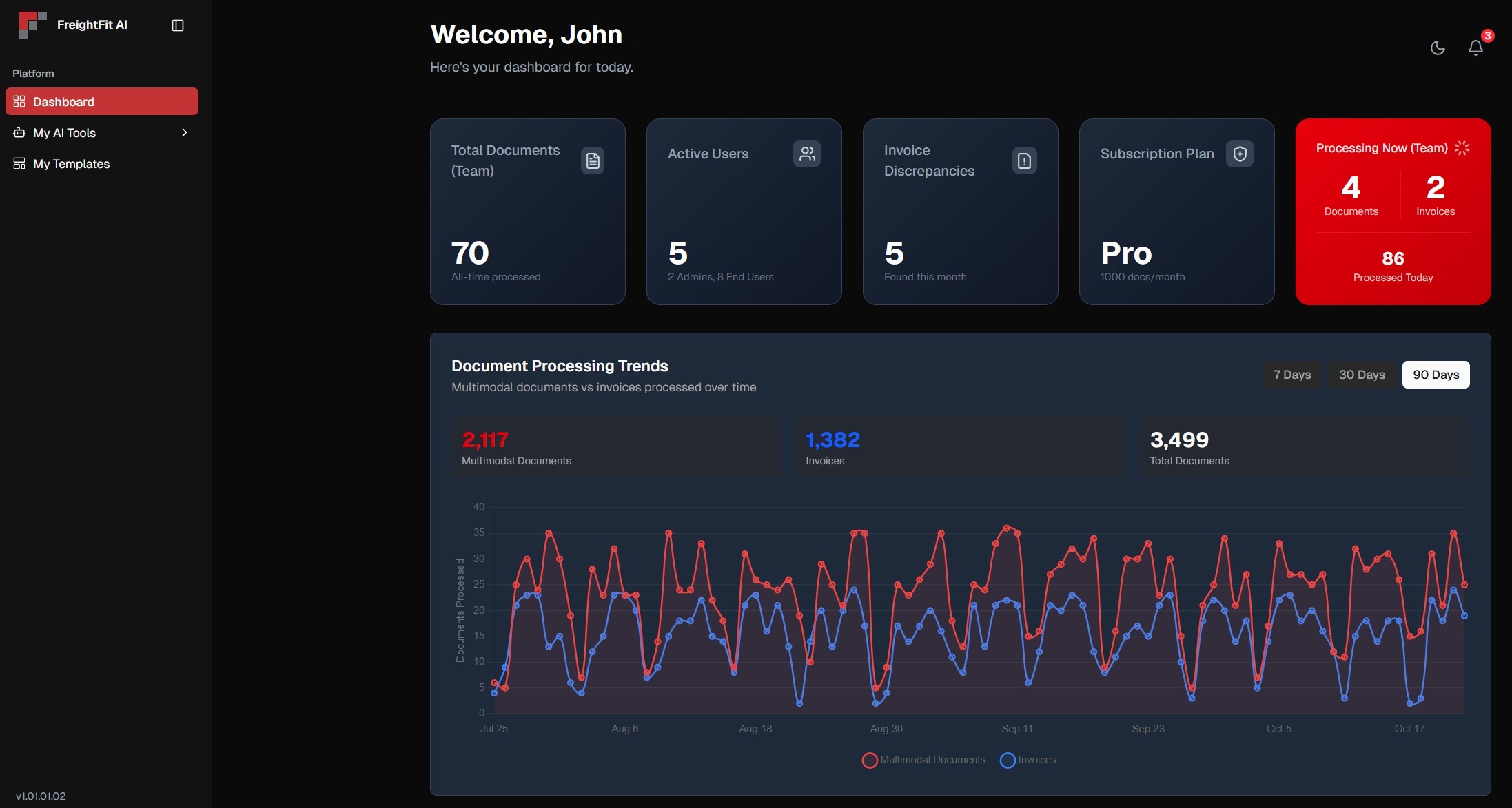This screenshot has width=1512, height=808.
Task: Click the Processing Now spinner icon
Action: pyautogui.click(x=1462, y=148)
